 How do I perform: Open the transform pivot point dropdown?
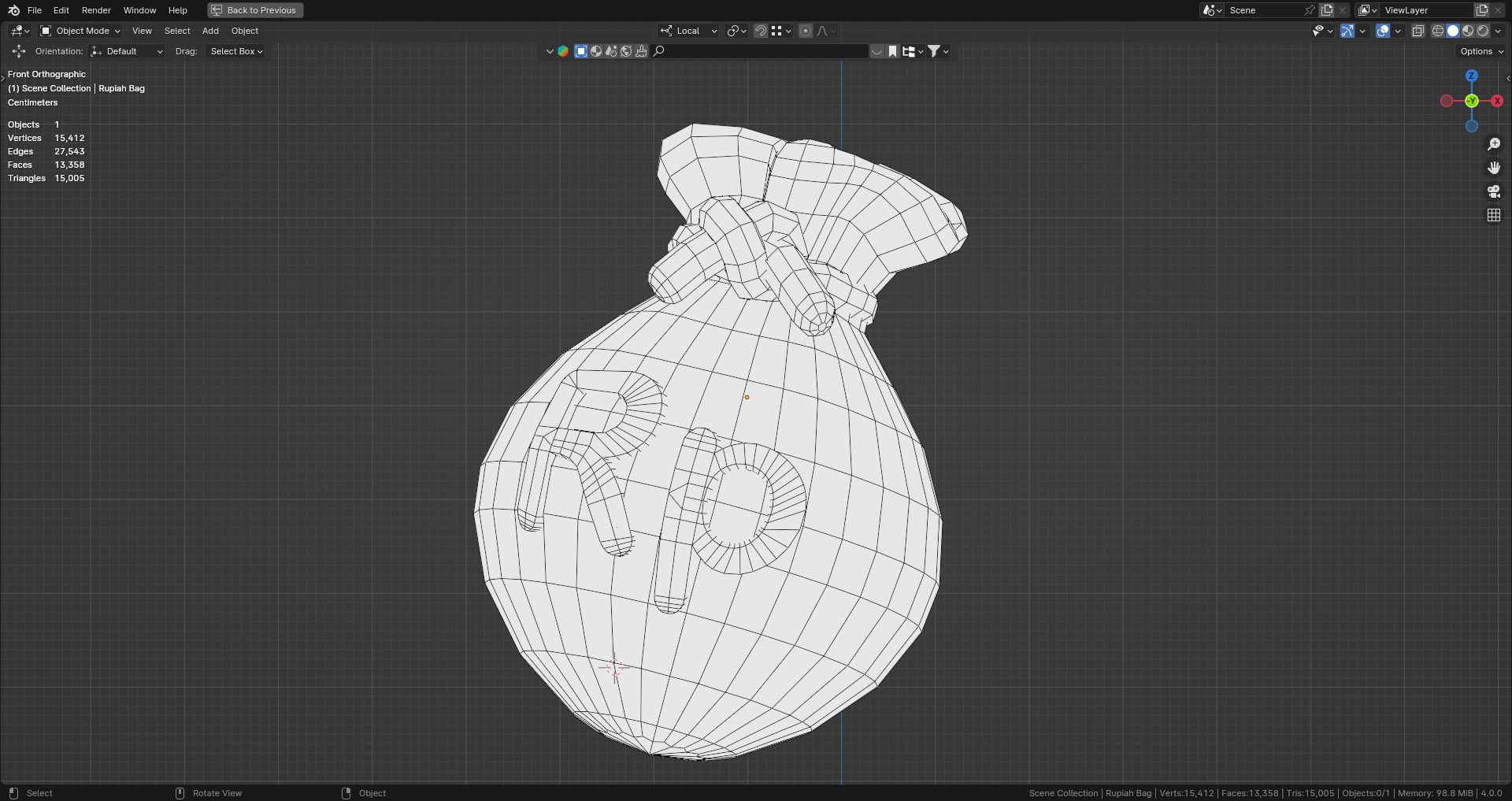(x=737, y=31)
